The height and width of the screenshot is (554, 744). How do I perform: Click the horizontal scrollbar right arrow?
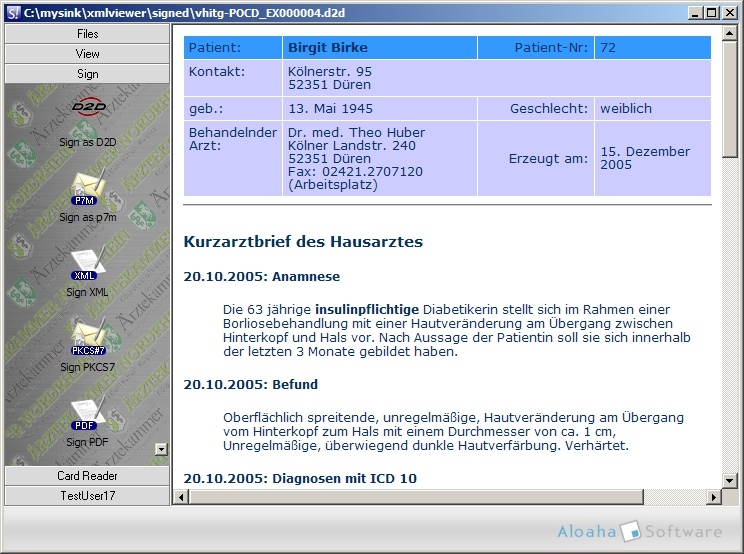click(714, 497)
